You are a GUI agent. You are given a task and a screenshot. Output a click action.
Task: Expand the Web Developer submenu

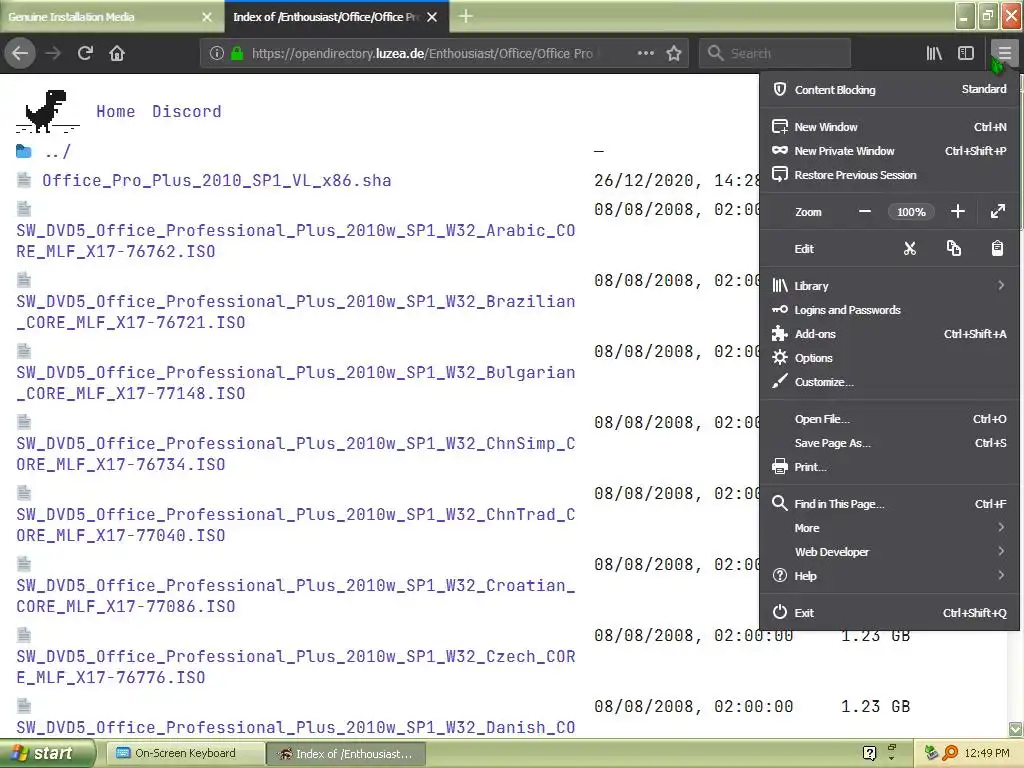pyautogui.click(x=889, y=552)
